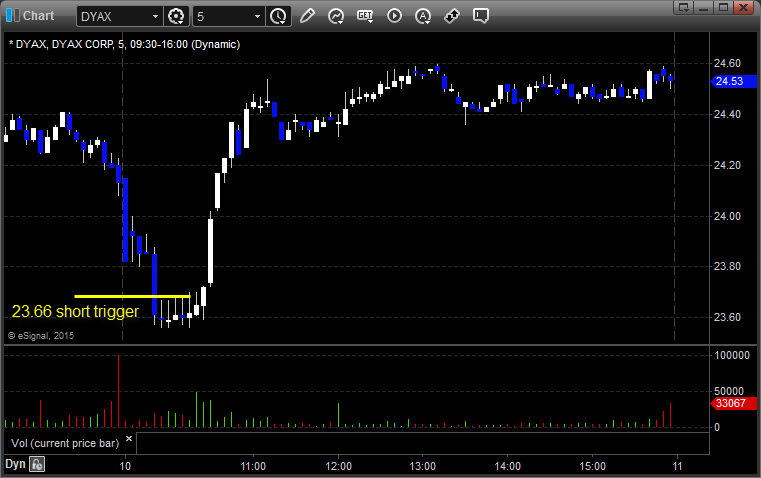Click the 23.60 price axis label
Image resolution: width=761 pixels, height=478 pixels.
pos(727,317)
